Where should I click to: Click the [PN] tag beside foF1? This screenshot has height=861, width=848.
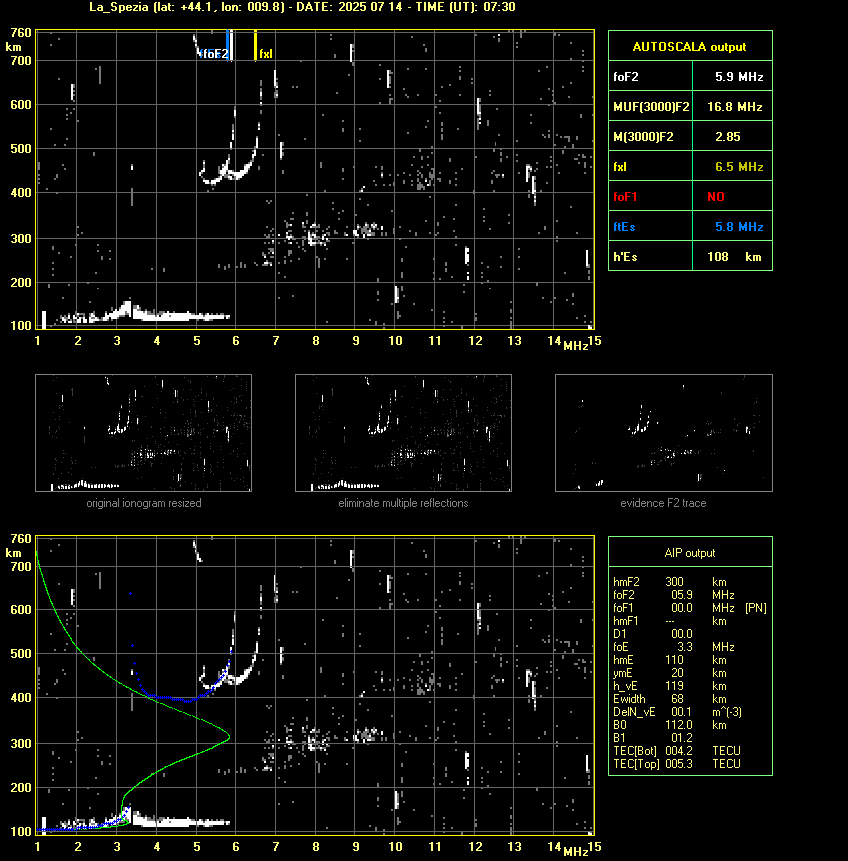pos(756,608)
